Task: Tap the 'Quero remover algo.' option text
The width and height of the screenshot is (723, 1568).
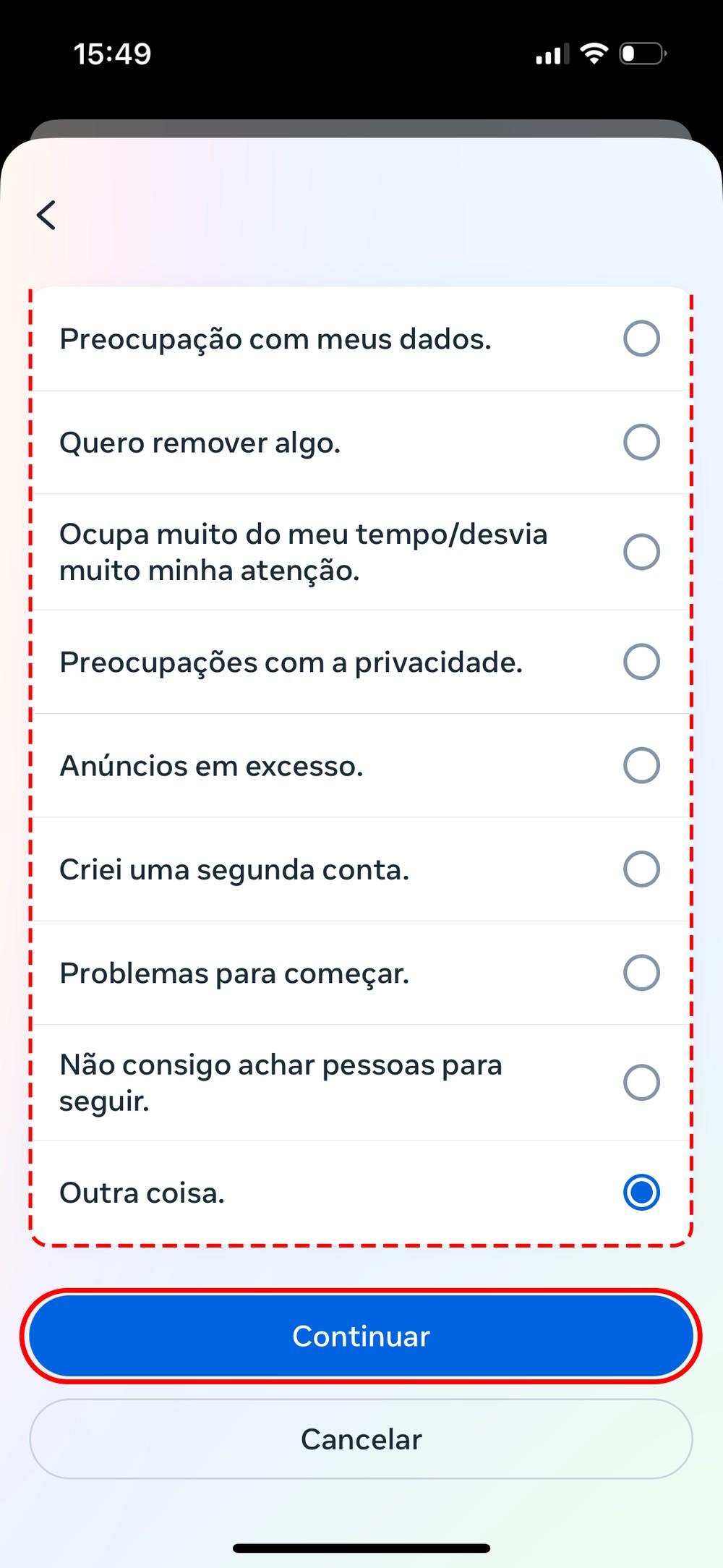Action: [x=200, y=443]
